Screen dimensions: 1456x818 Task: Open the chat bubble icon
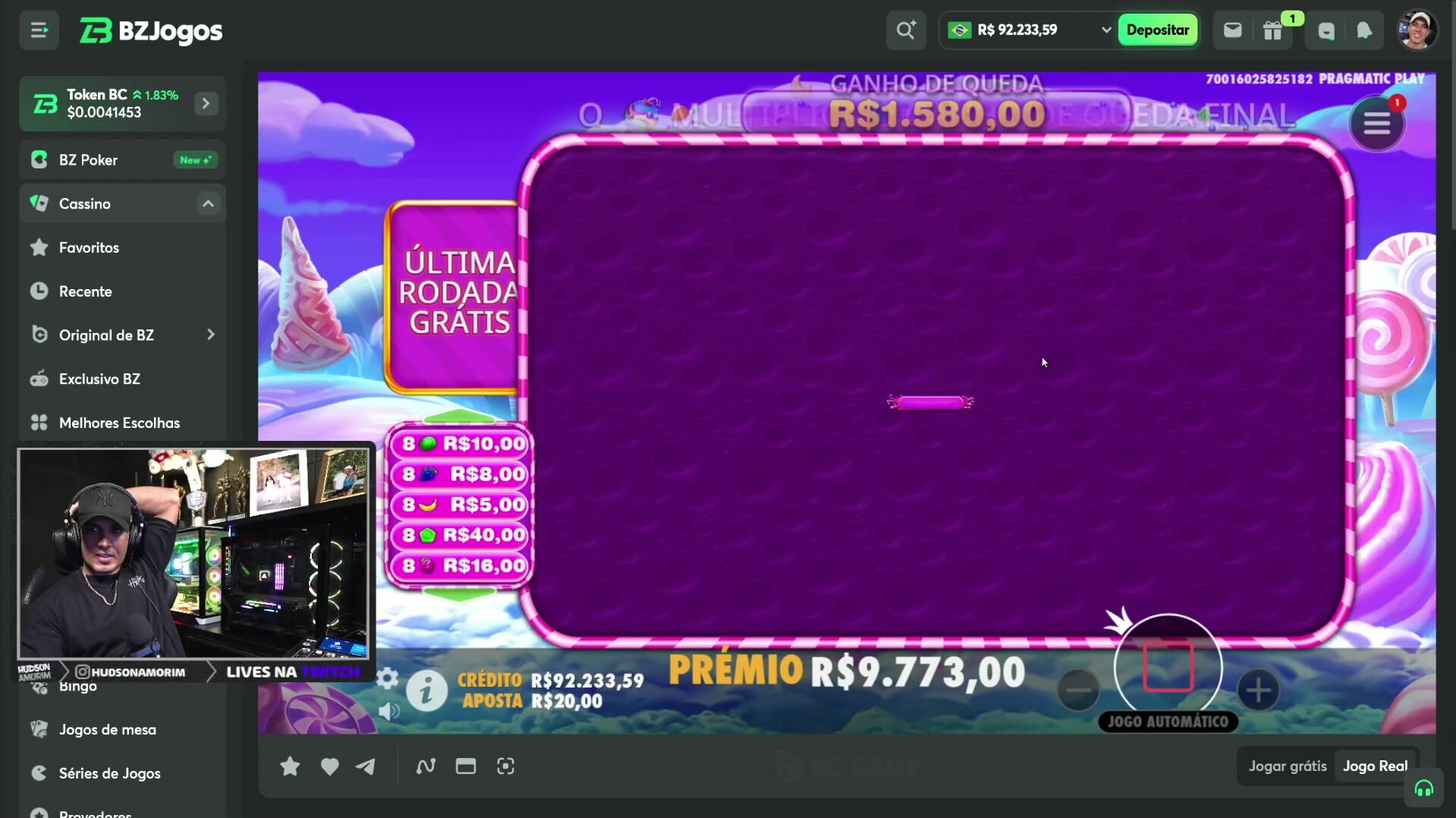point(1325,30)
